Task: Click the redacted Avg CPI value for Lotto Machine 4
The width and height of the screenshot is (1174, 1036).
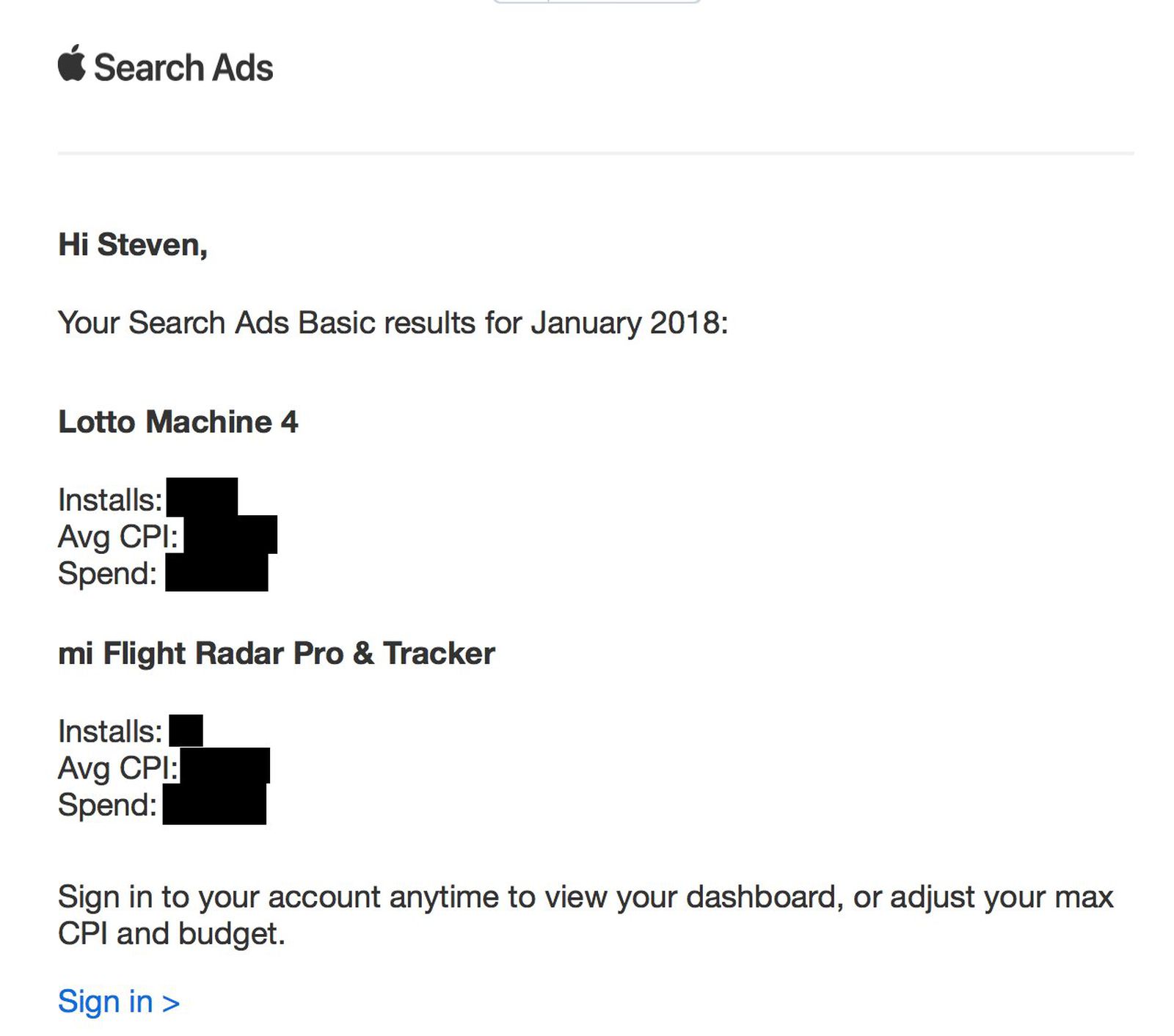Action: pyautogui.click(x=230, y=534)
